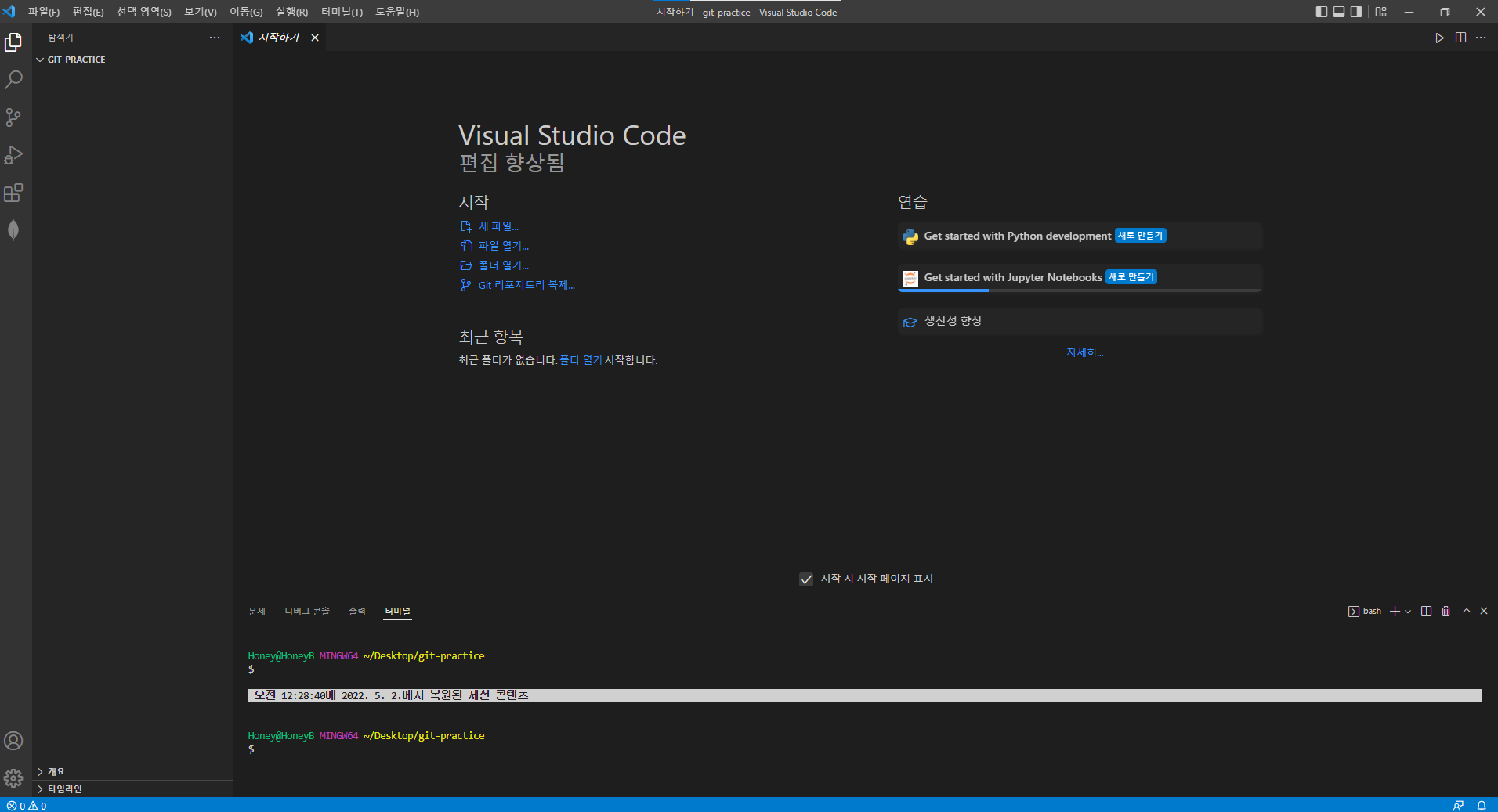Kill terminal with trash icon
Screen dimensions: 1498x812
point(1446,612)
